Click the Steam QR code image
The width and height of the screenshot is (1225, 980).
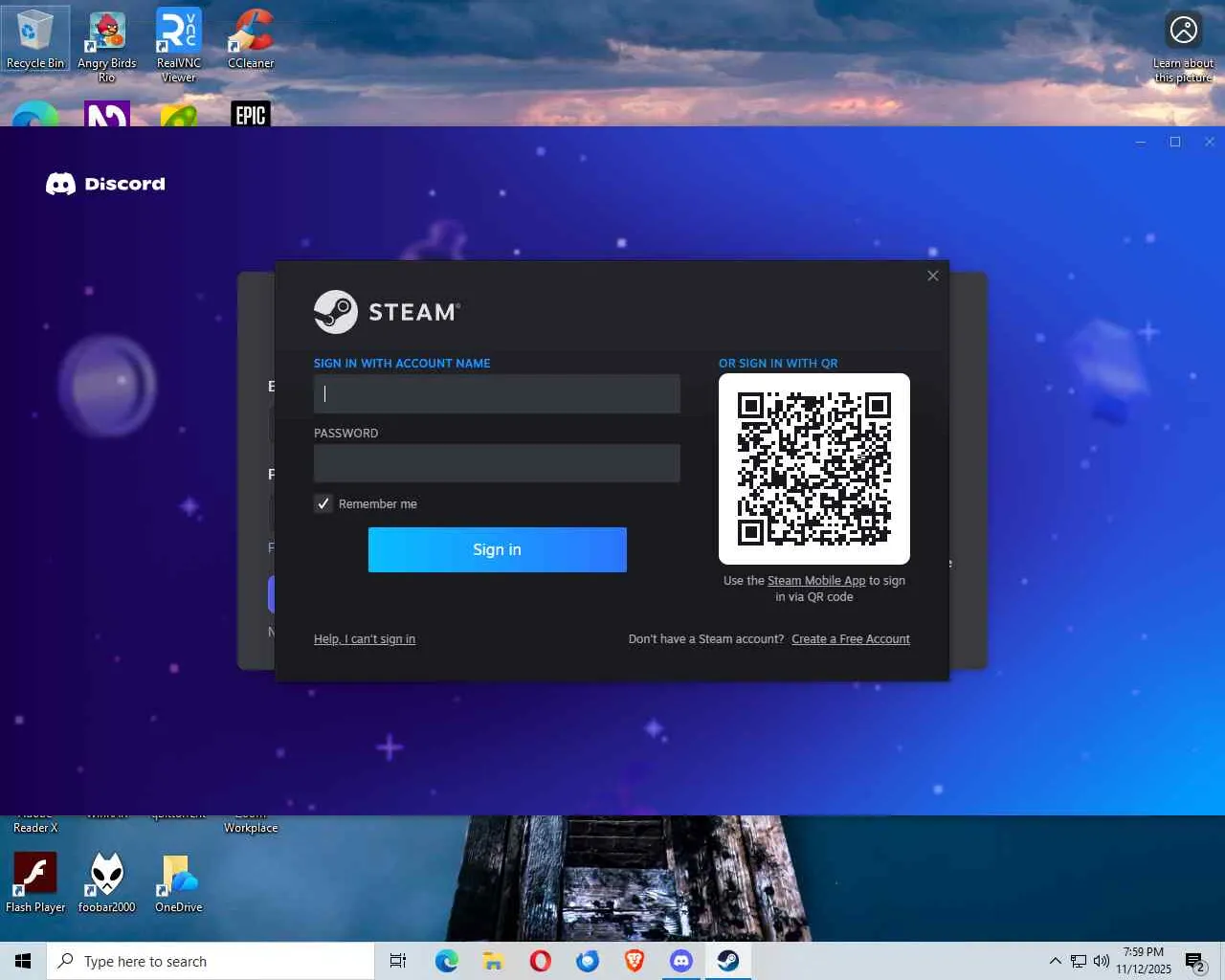click(814, 469)
